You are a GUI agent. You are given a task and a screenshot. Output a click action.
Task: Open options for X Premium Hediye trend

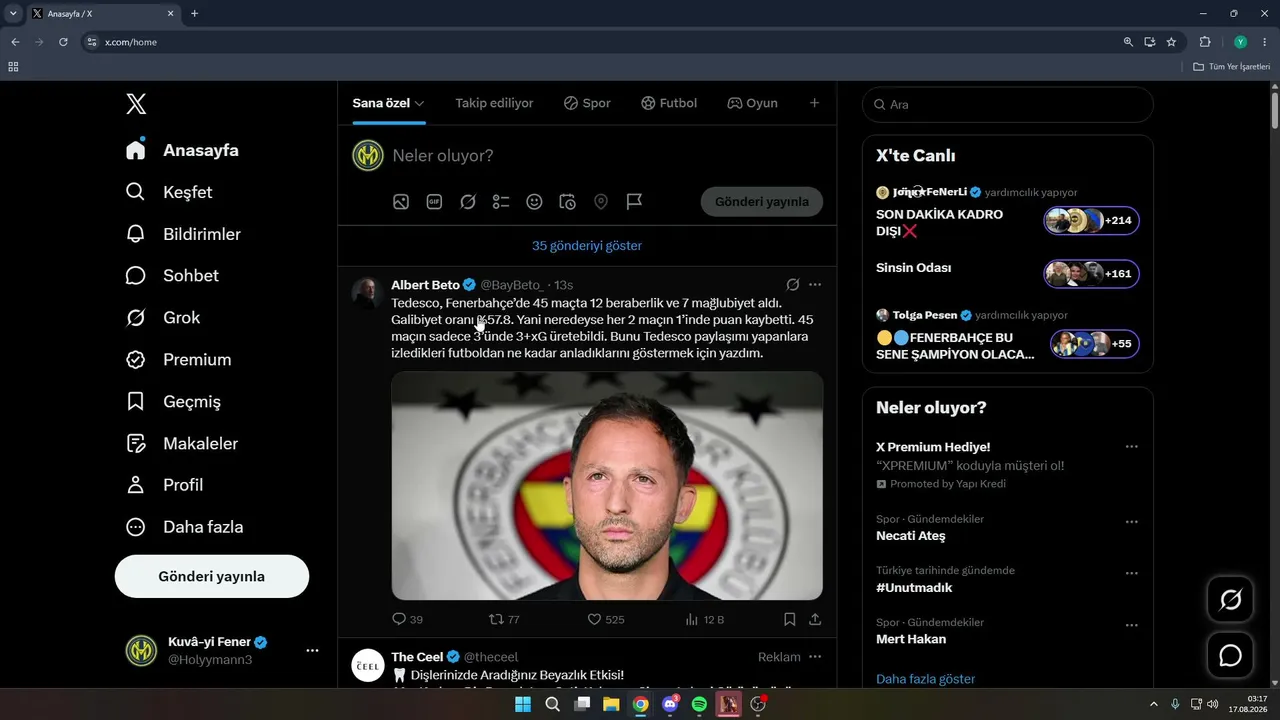click(x=1132, y=447)
